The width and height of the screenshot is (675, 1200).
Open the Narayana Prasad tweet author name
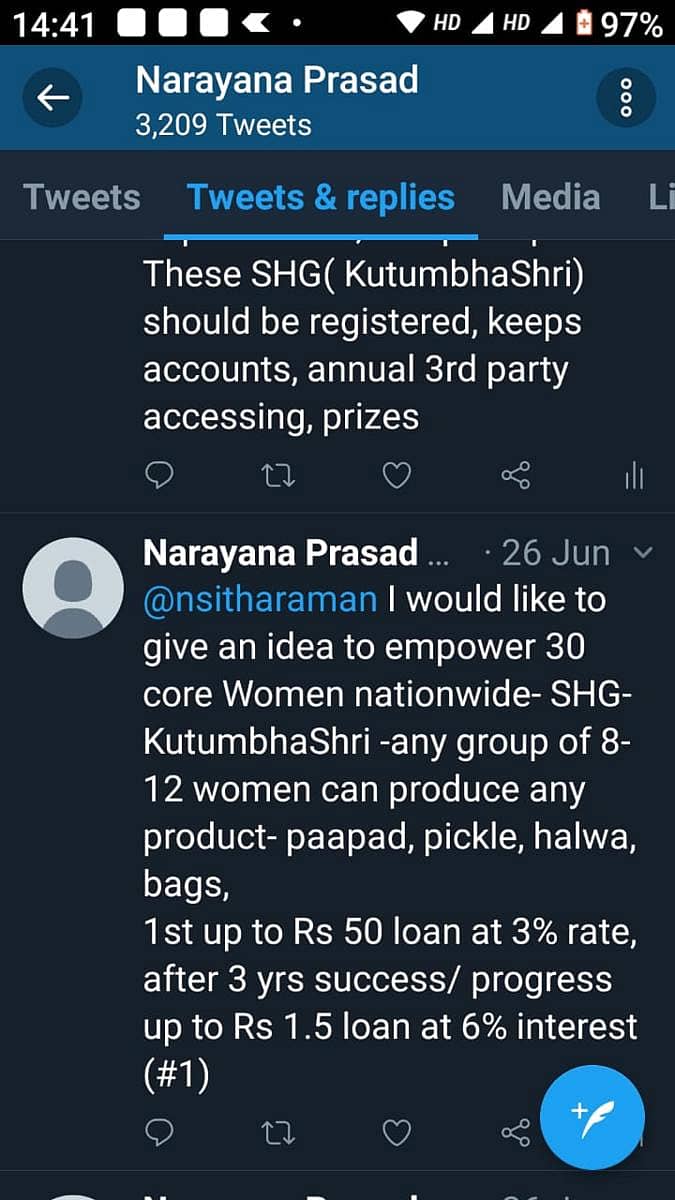[x=281, y=553]
